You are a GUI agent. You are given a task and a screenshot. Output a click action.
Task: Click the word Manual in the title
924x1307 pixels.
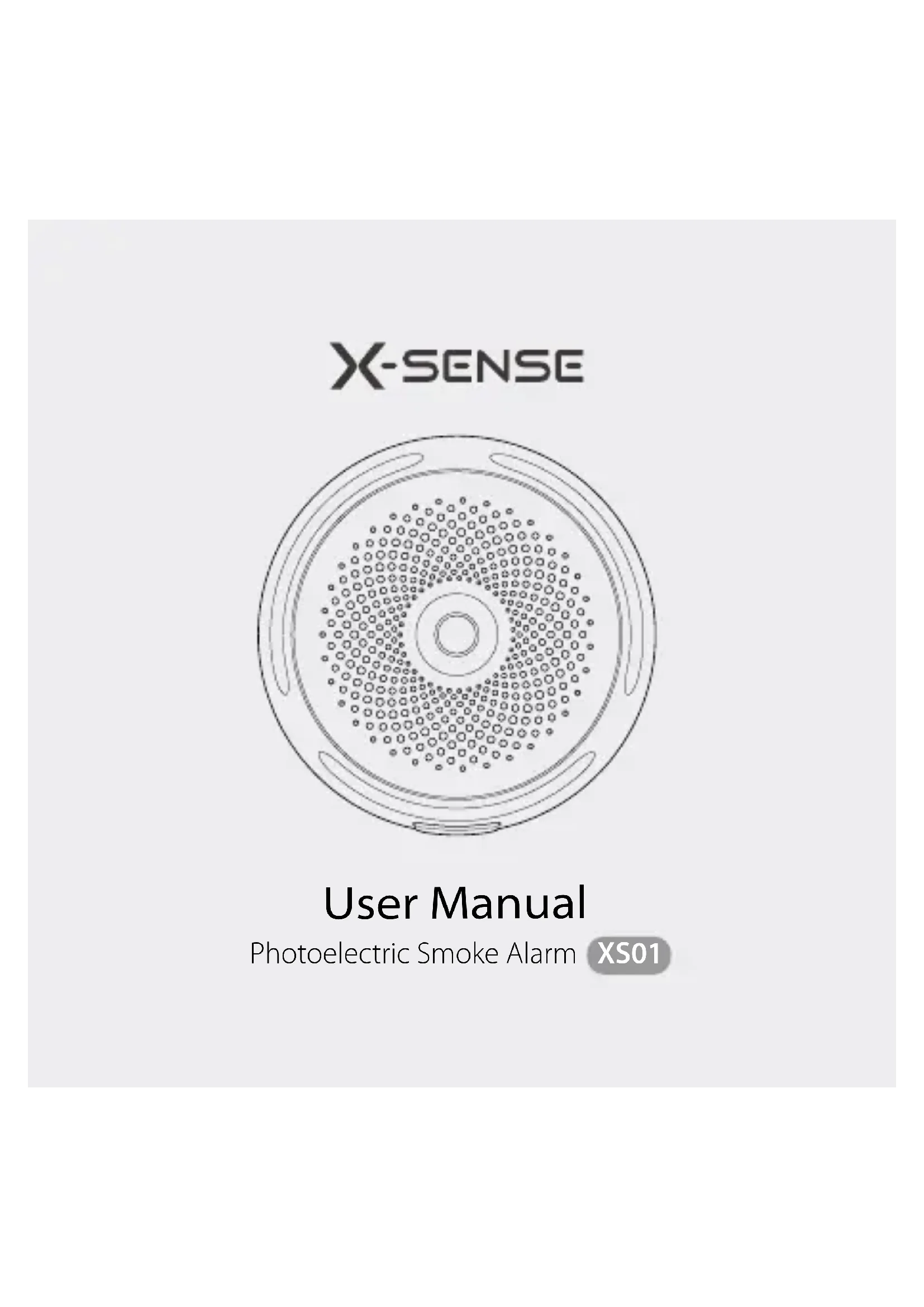coord(508,903)
